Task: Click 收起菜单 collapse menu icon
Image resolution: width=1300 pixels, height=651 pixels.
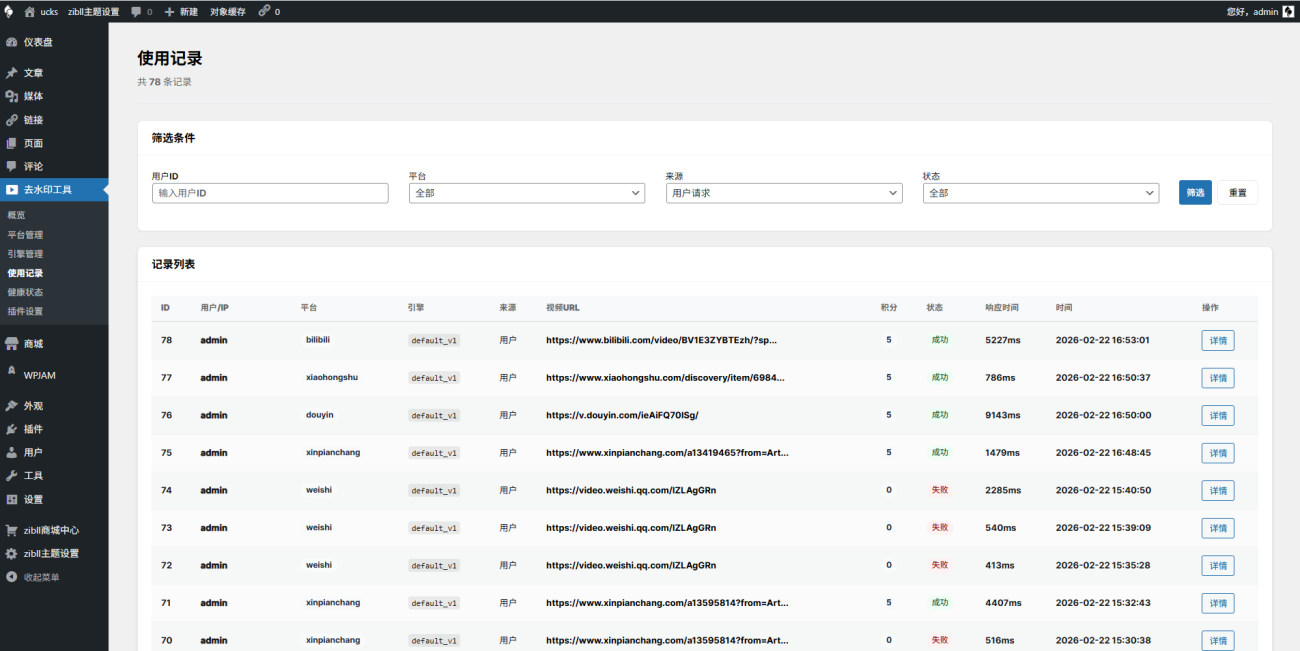Action: tap(12, 577)
